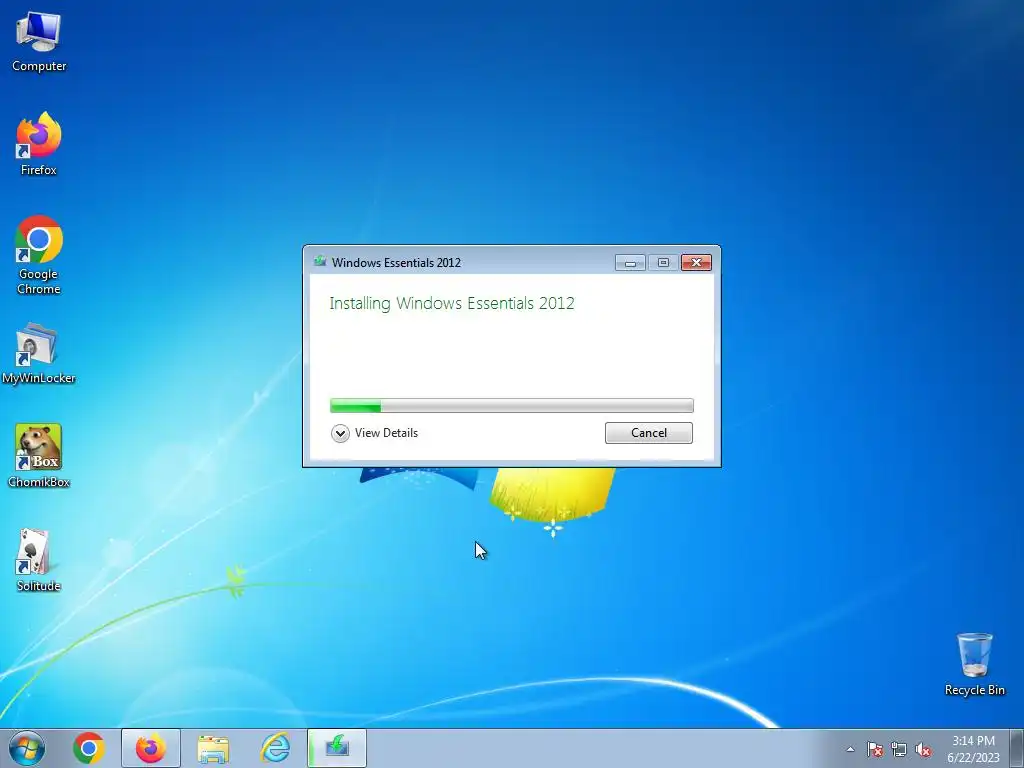Select the Recycle Bin icon
Image resolution: width=1024 pixels, height=768 pixels.
tap(974, 664)
